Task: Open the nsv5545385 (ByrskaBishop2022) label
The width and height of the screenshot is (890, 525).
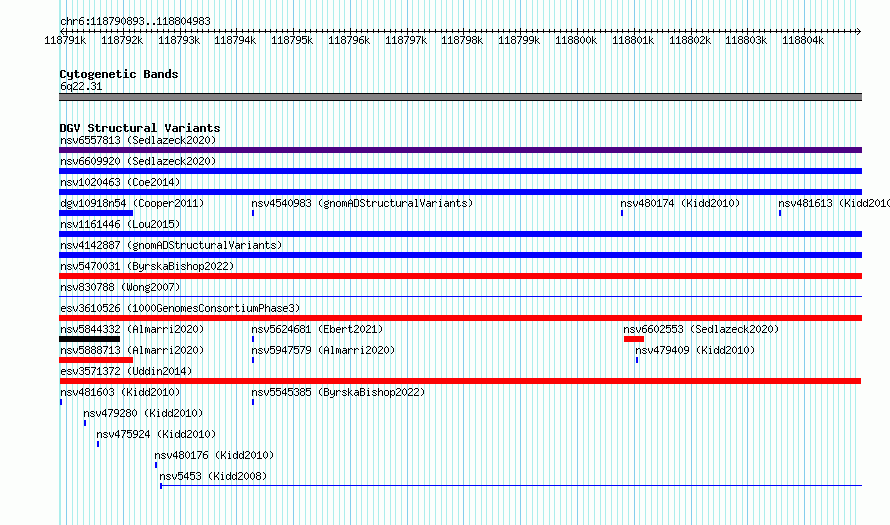Action: (338, 392)
